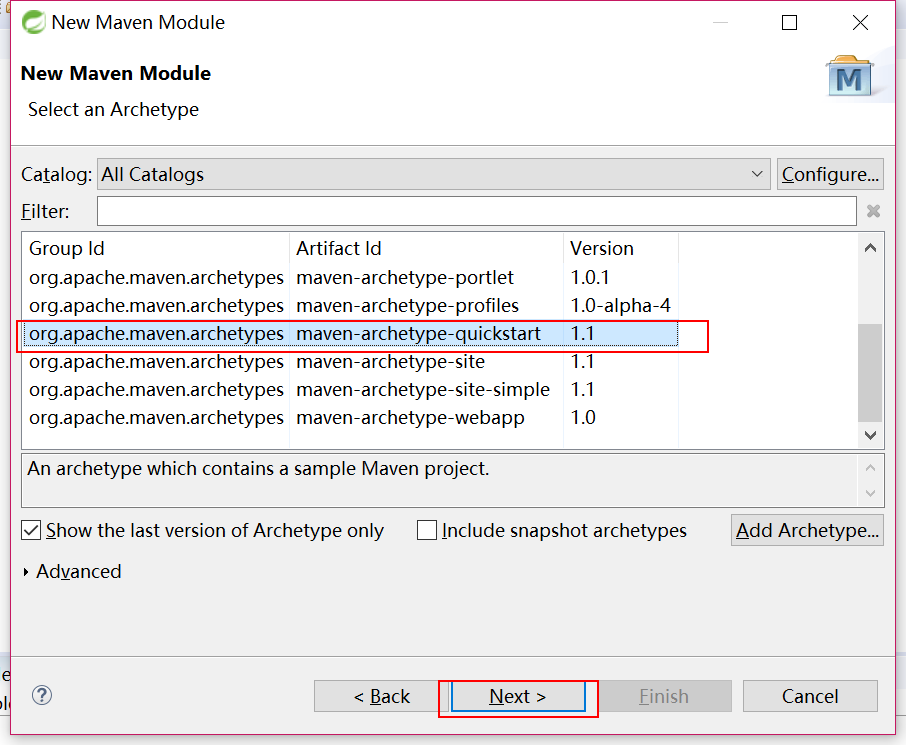Screen dimensions: 906x745
Task: Select the maven-archetype-site row
Action: (351, 362)
